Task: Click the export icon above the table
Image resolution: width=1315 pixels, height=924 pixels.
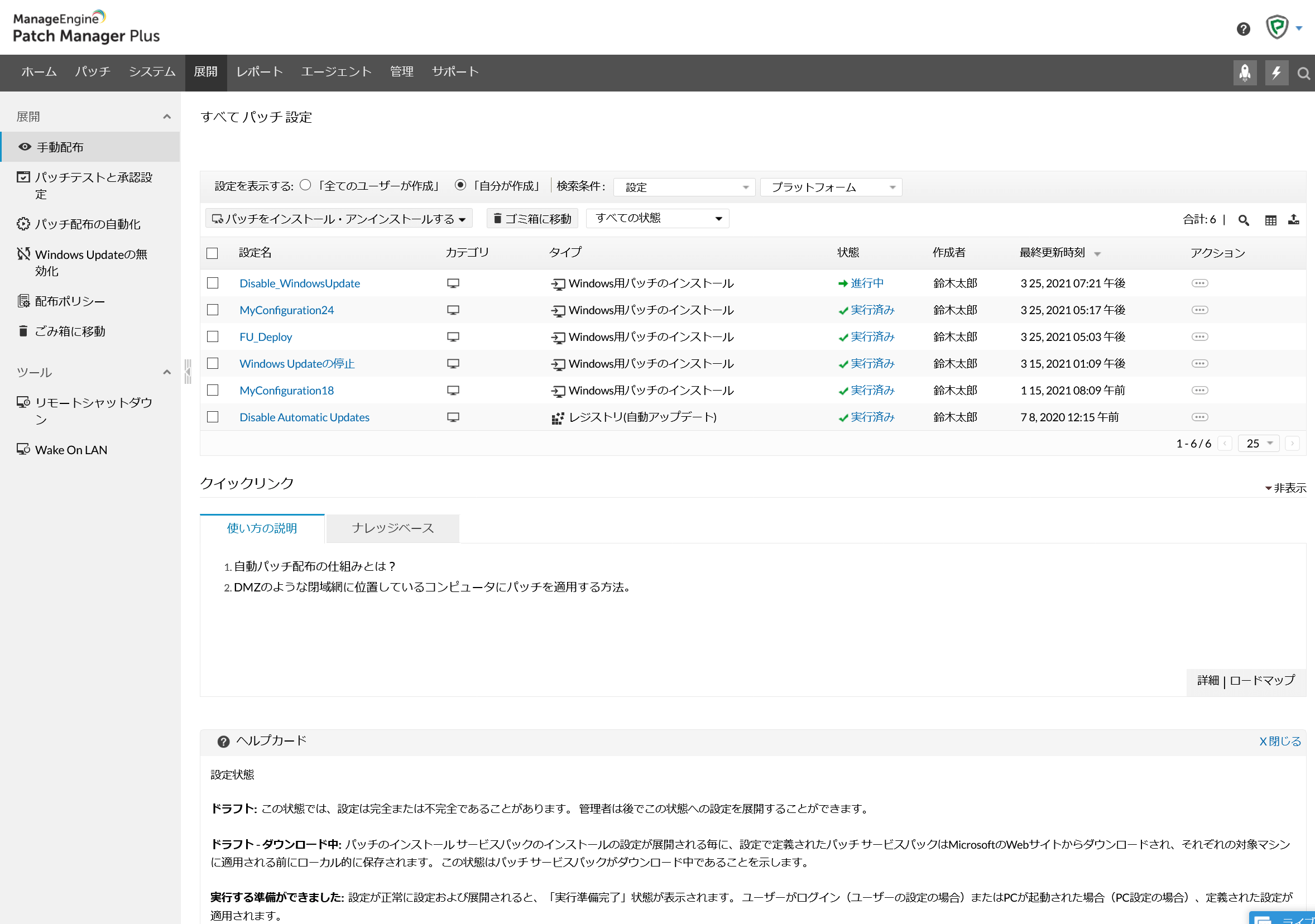Action: 1294,220
